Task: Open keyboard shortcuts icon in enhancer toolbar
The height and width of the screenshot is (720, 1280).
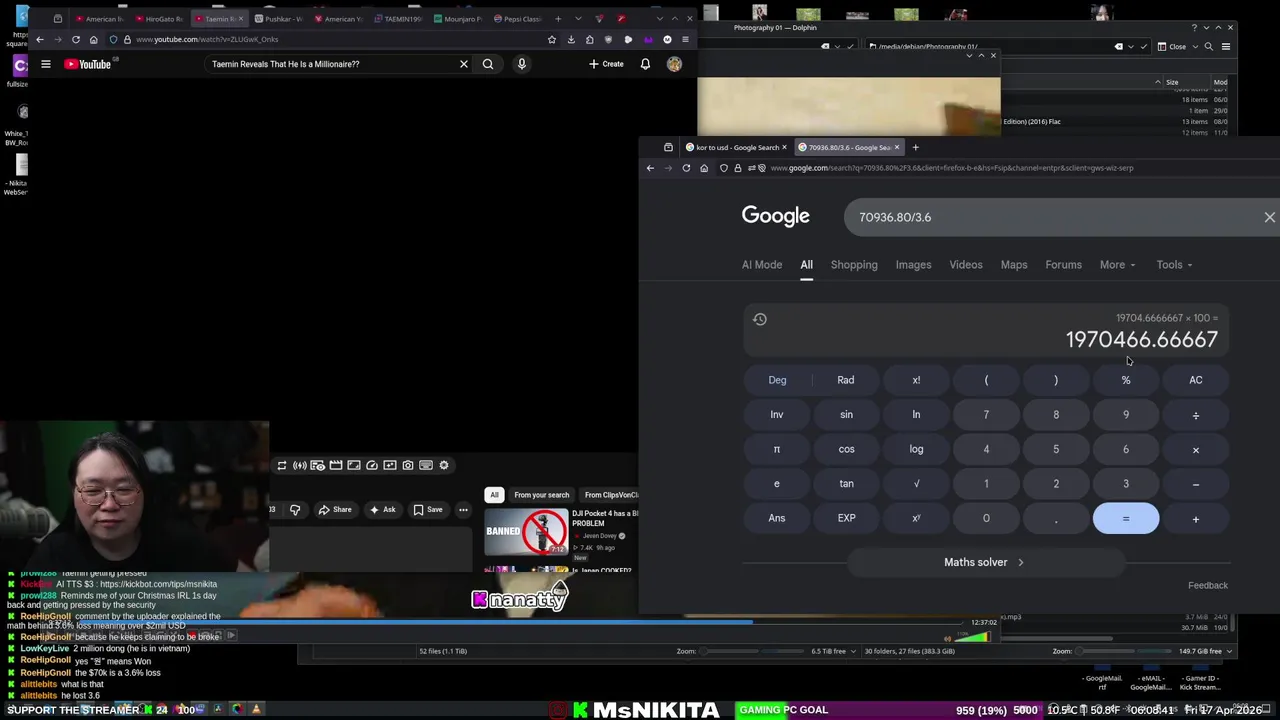Action: point(426,465)
